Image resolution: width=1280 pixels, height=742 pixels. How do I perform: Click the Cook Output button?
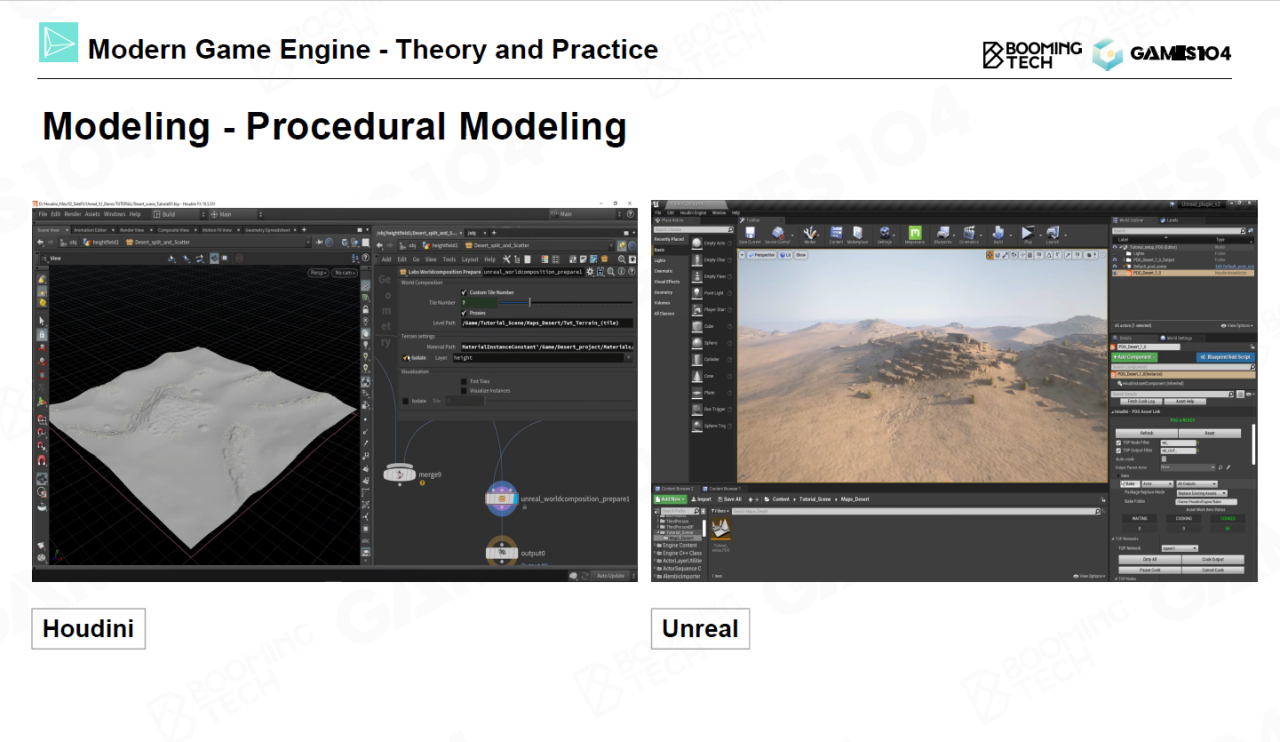(x=1212, y=559)
